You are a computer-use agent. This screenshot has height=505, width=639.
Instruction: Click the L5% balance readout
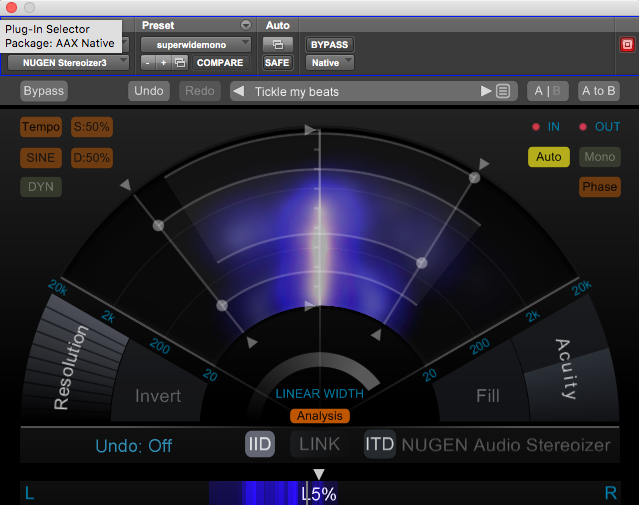[x=319, y=494]
